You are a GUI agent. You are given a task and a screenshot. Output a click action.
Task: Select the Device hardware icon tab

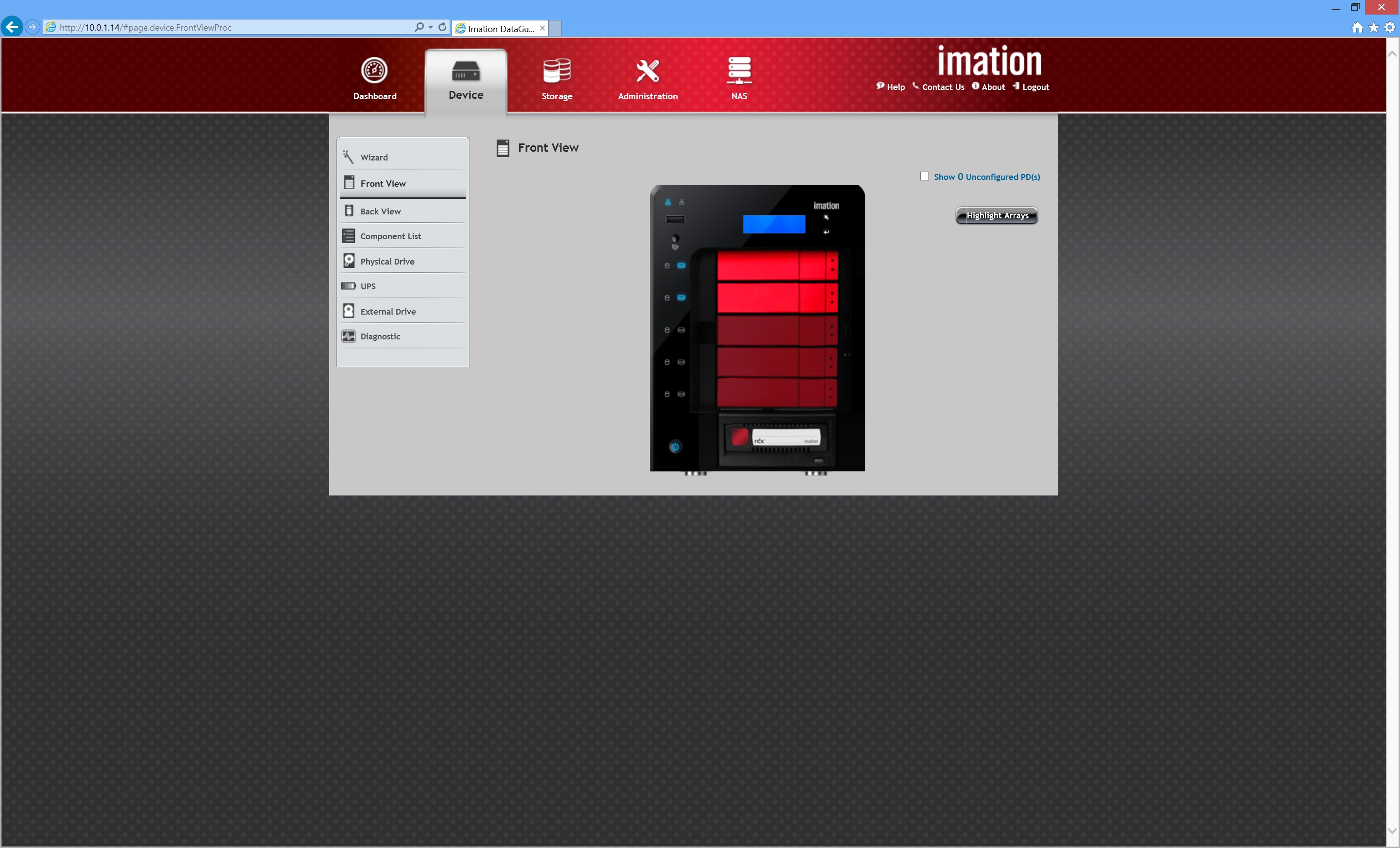pyautogui.click(x=465, y=71)
